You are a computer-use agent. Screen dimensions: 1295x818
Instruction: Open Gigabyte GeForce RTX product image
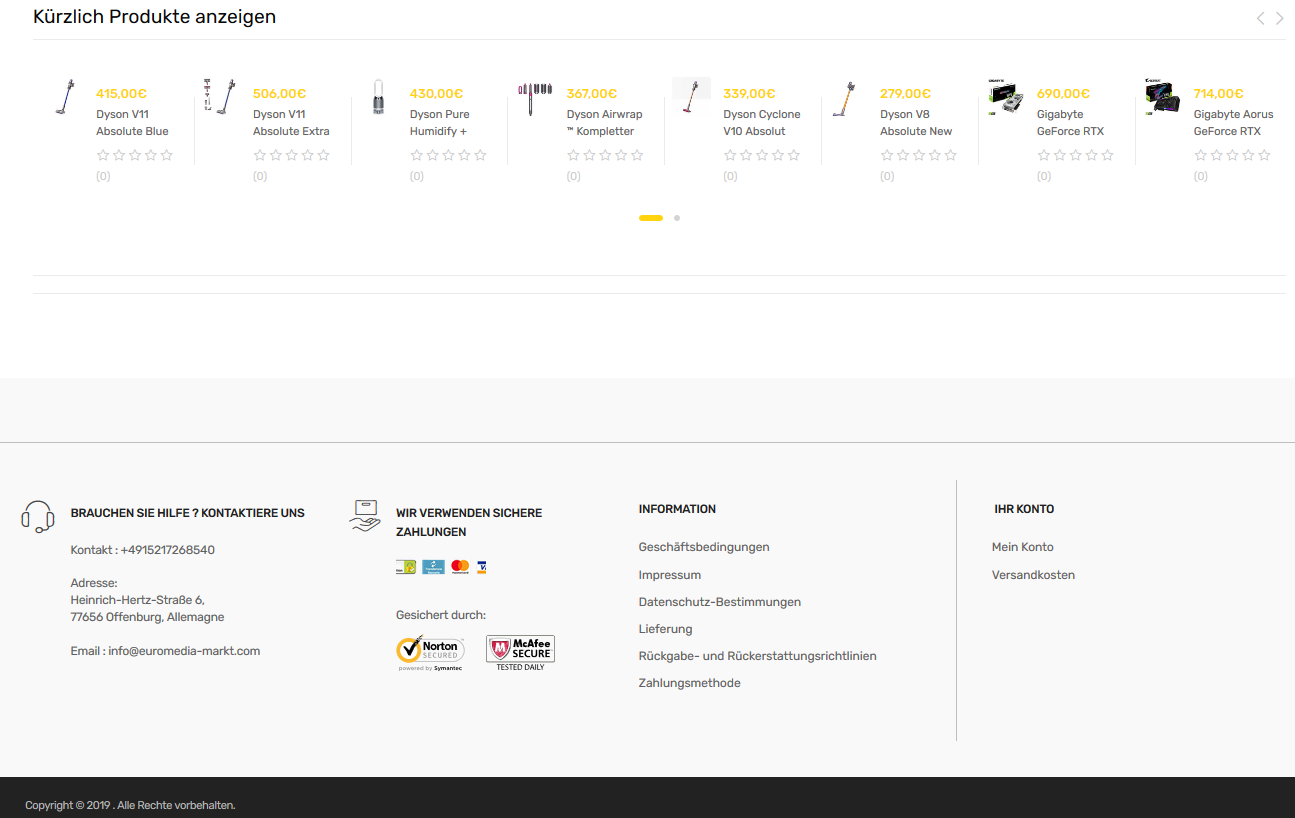click(1005, 96)
